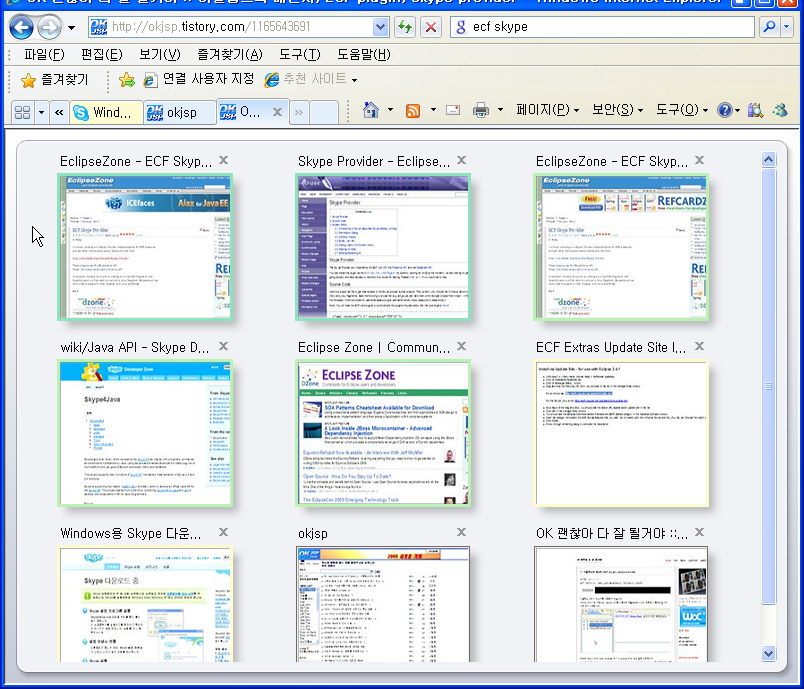Click the 'EclipseZone - ECF Skyp...' title above REFCARDZ thumbnail

point(612,161)
